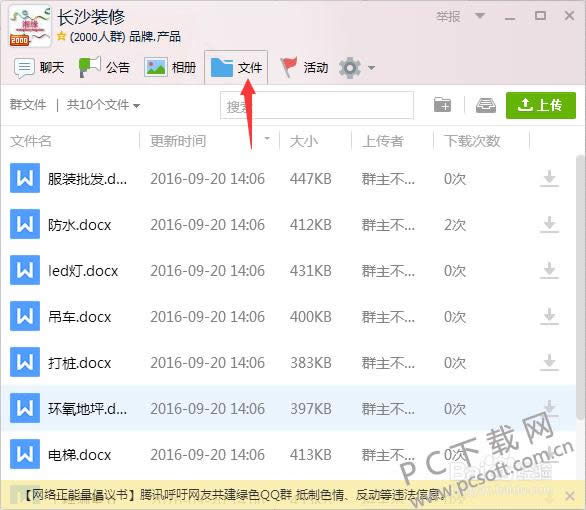This screenshot has height=510, width=586.
Task: Click the 举报 report link
Action: click(448, 16)
